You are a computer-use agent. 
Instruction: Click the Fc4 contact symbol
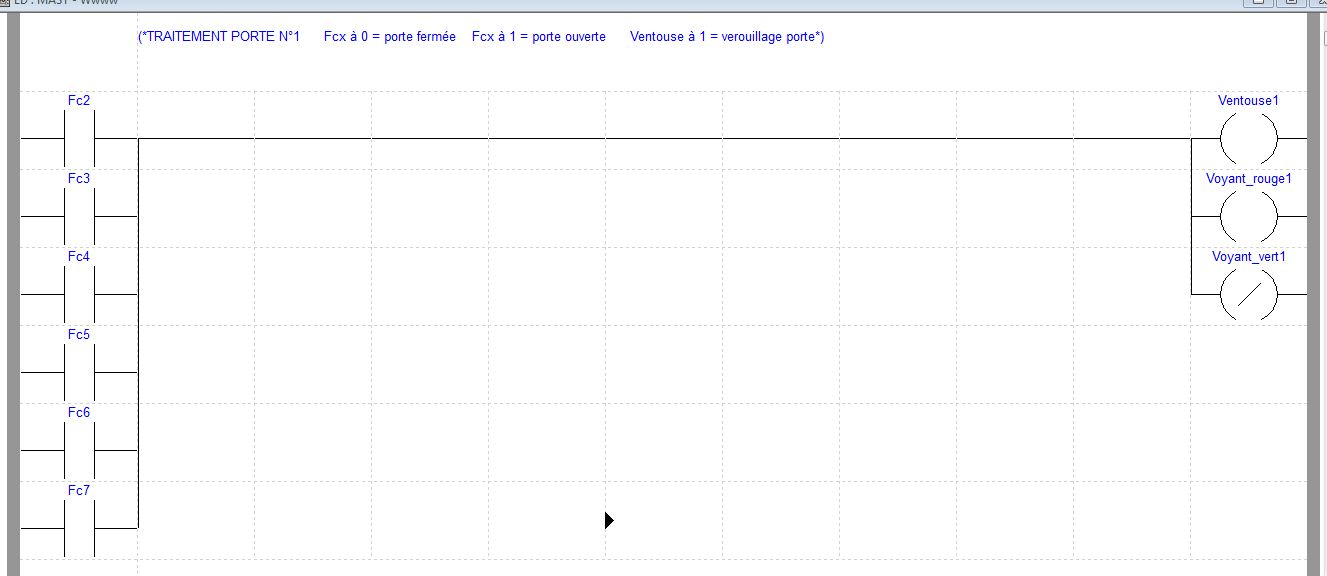point(79,295)
